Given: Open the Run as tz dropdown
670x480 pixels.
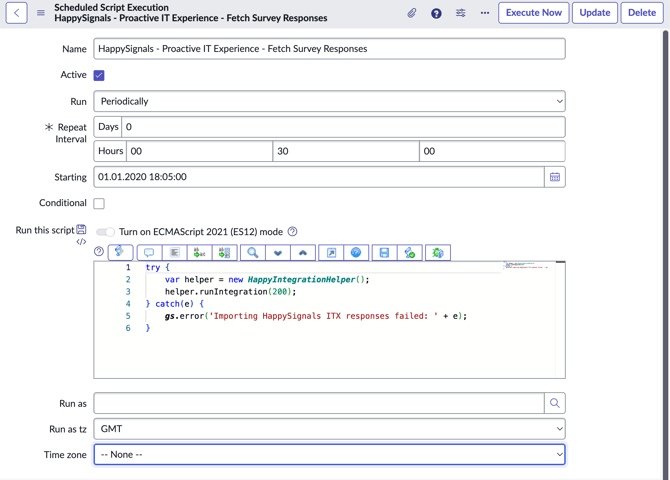Looking at the screenshot, I should (x=329, y=429).
